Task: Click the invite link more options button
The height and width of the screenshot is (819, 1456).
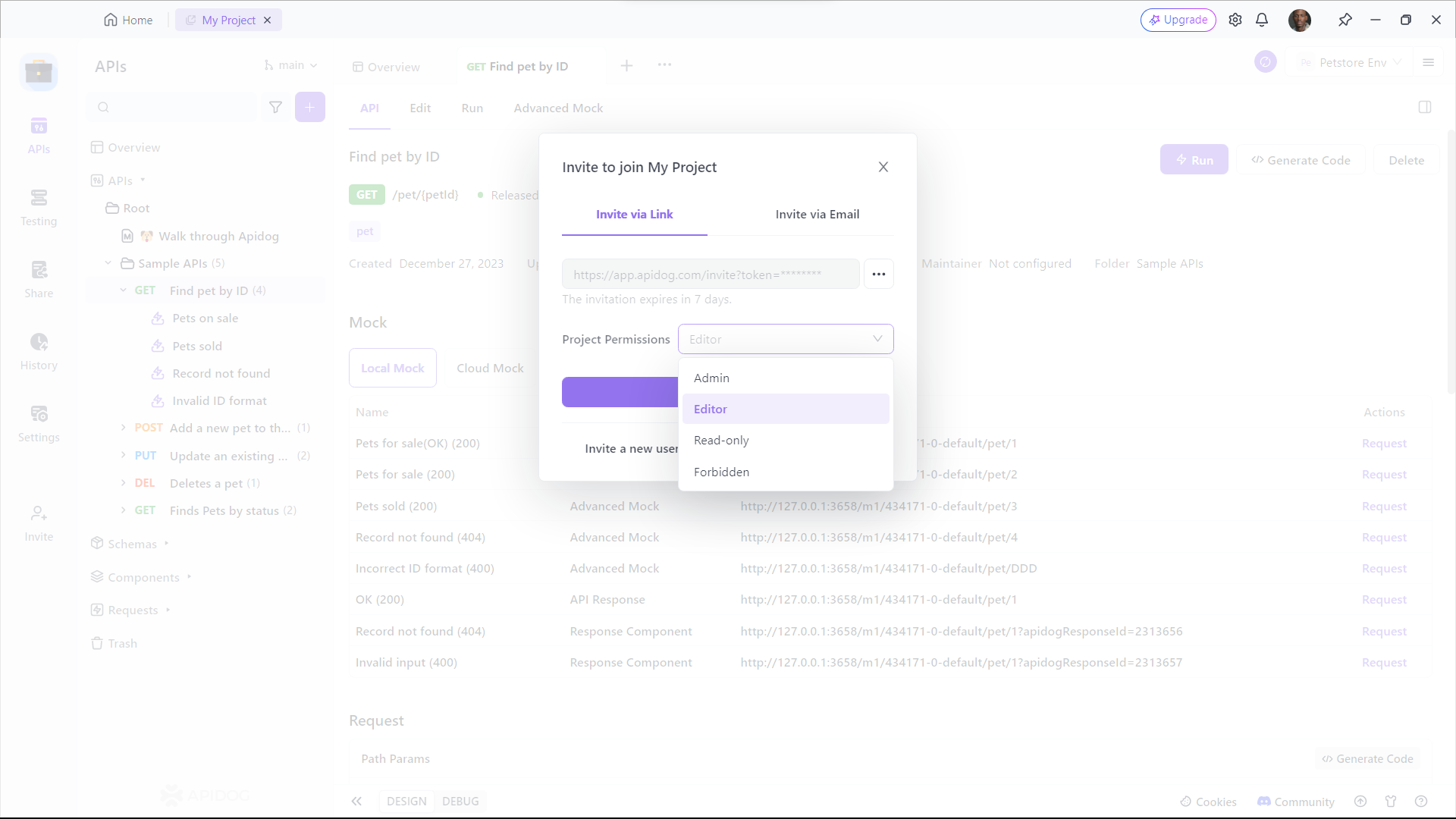Action: point(878,274)
